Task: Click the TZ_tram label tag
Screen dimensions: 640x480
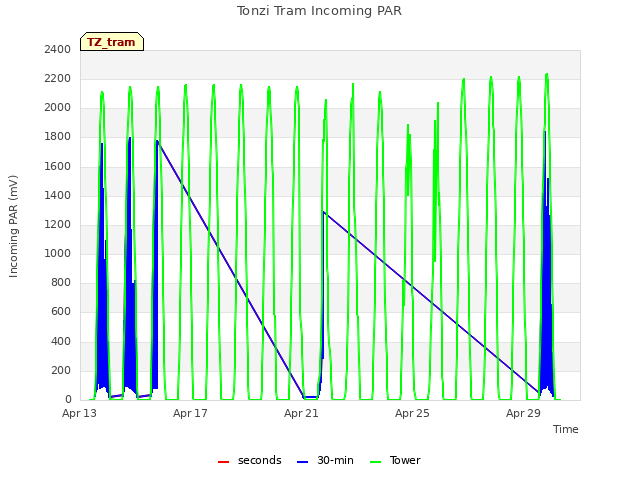Action: pos(112,42)
